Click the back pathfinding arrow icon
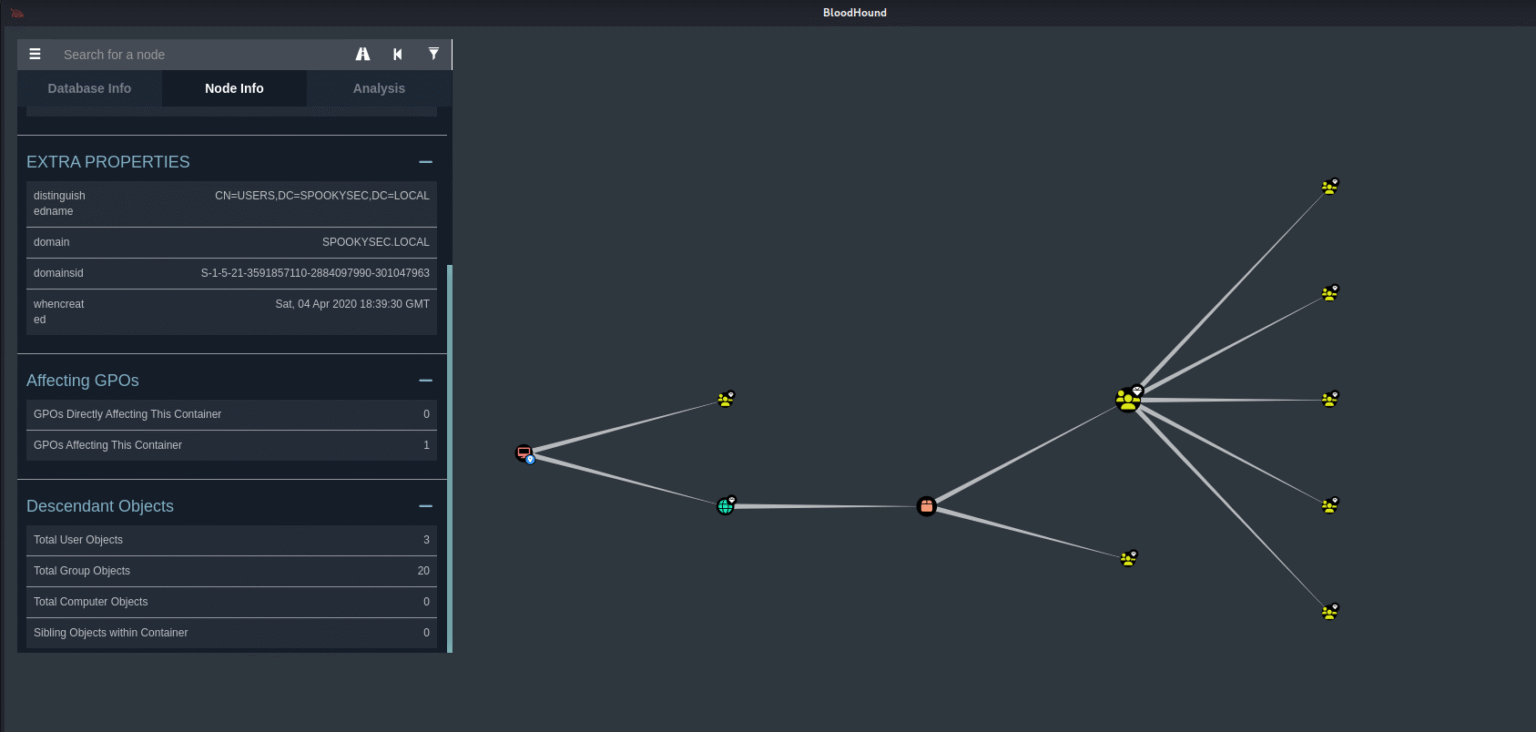The image size is (1536, 732). point(398,54)
